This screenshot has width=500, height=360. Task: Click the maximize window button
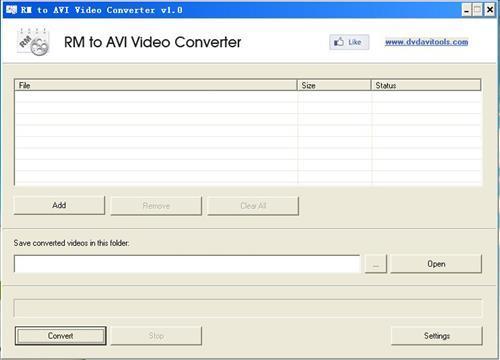(478, 10)
